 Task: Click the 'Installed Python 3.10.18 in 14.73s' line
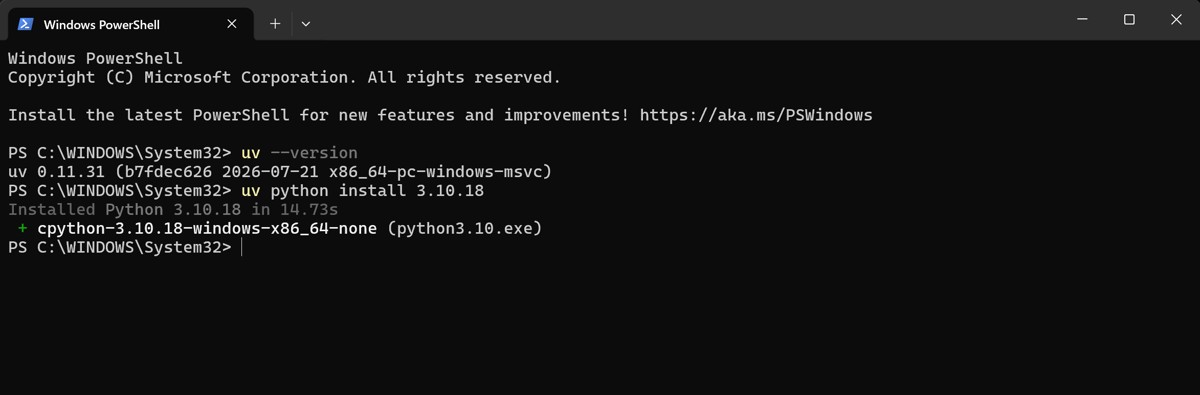(173, 210)
